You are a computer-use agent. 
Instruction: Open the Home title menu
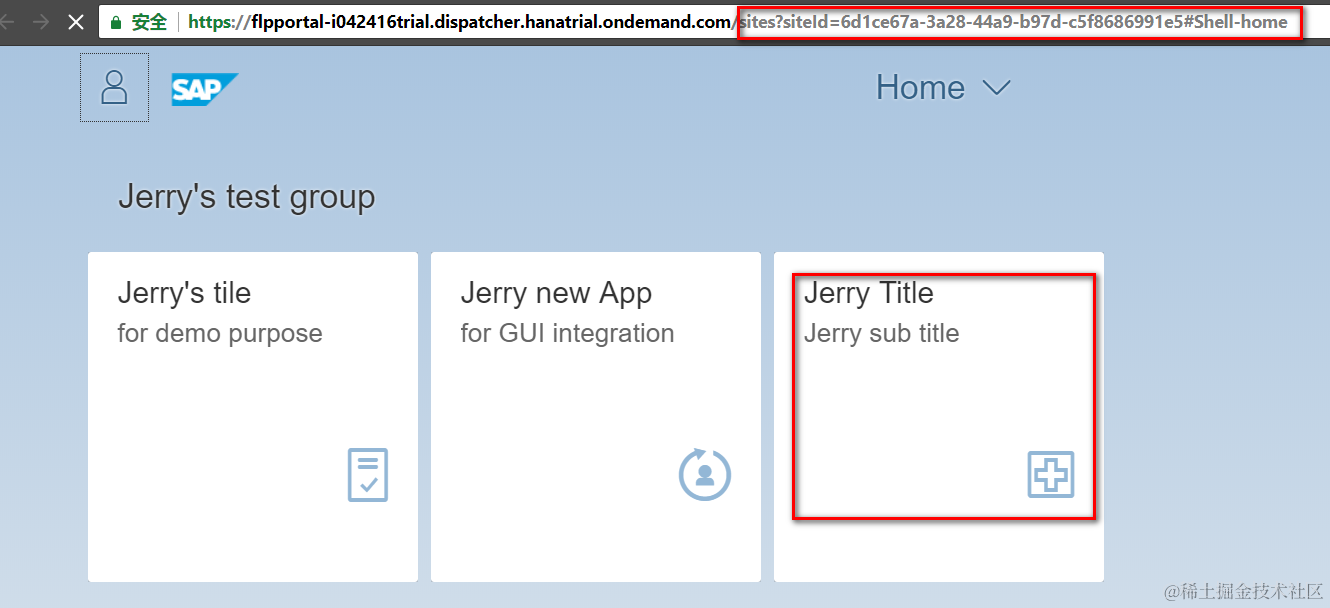click(x=943, y=88)
